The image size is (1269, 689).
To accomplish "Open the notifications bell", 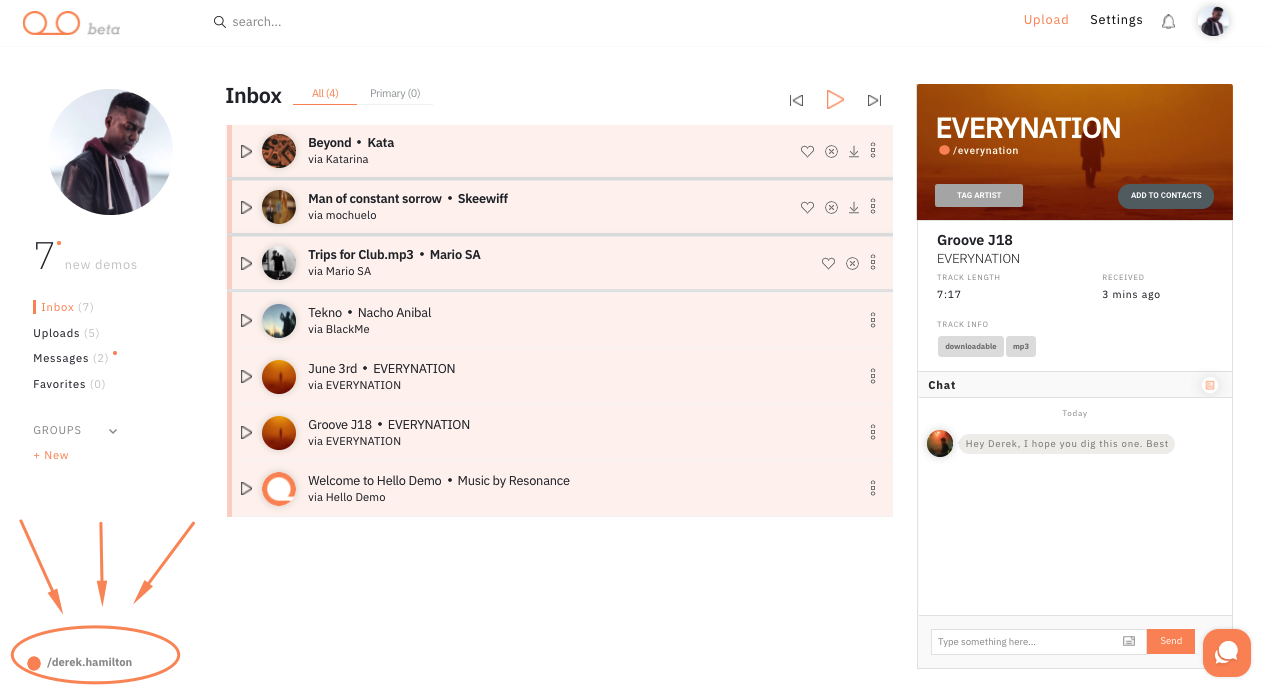I will [1168, 21].
